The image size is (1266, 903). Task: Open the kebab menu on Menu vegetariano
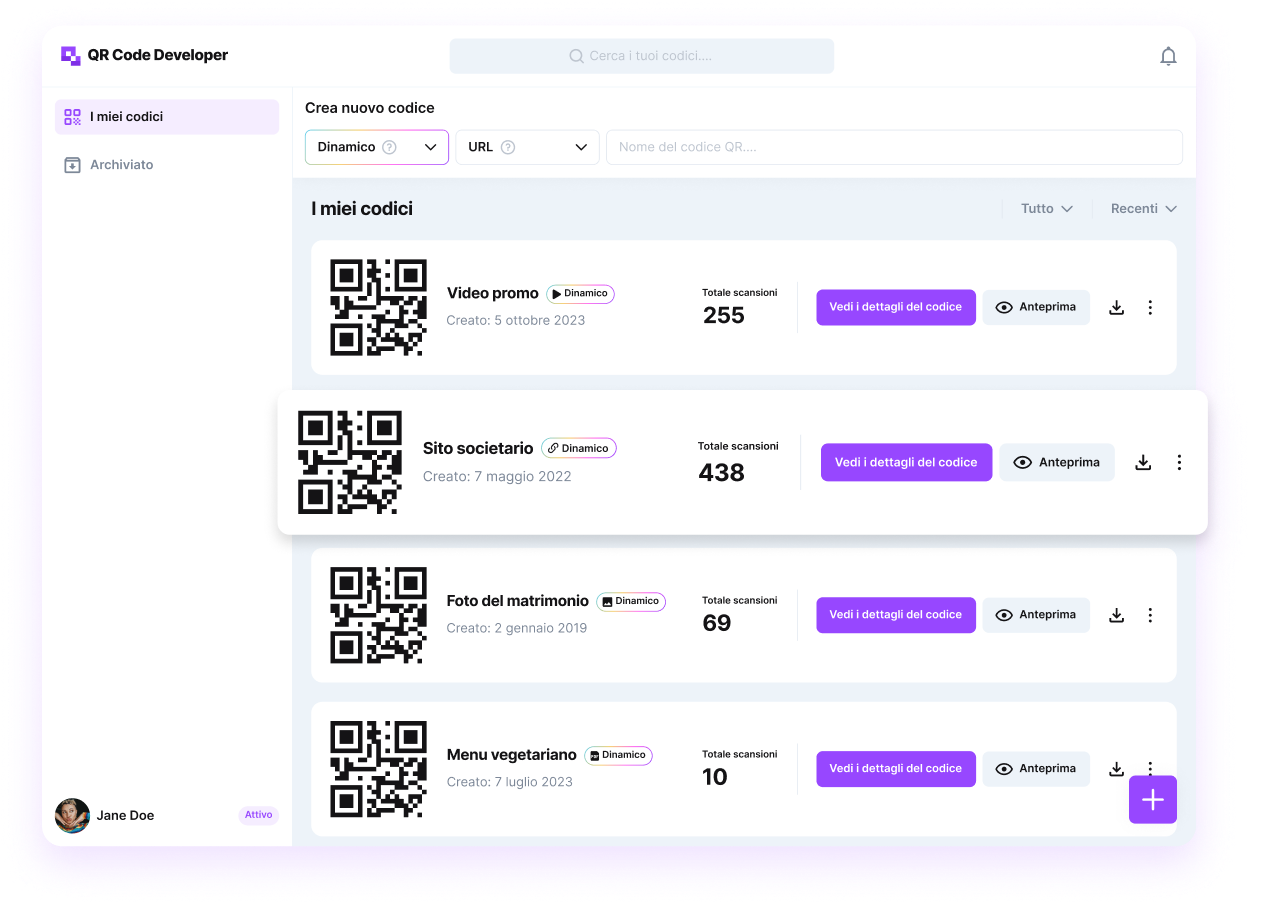point(1150,769)
